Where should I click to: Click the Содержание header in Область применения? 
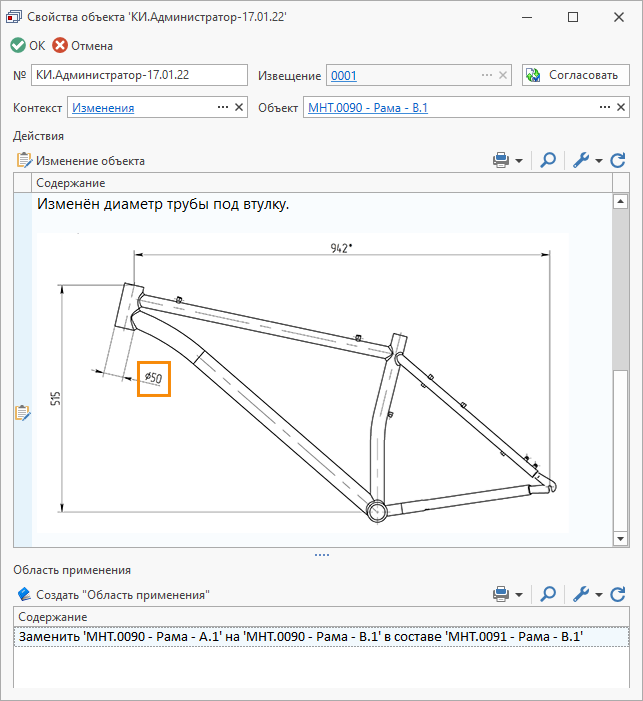322,617
